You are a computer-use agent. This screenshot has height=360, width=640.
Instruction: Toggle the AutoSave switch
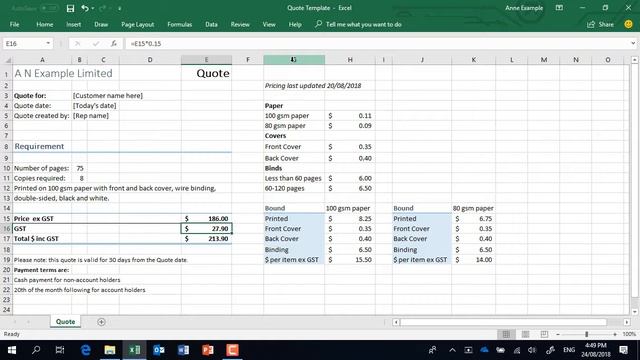tap(49, 8)
